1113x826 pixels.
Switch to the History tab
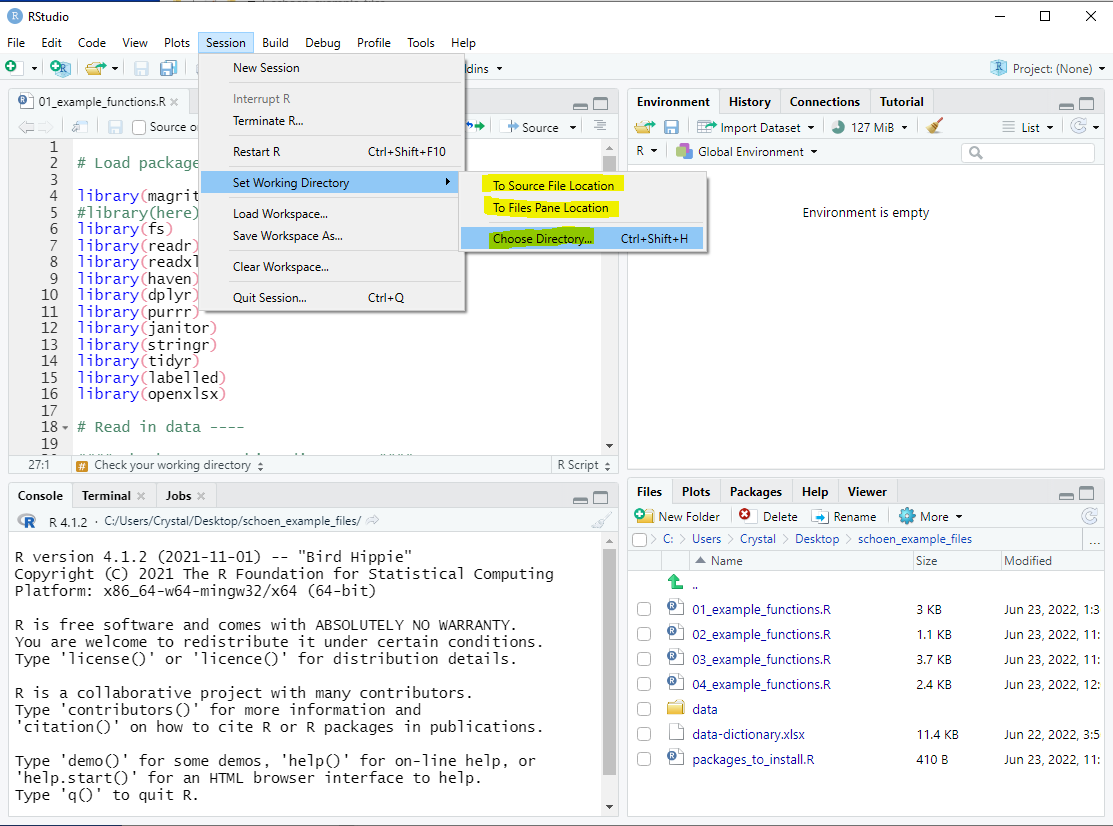click(x=750, y=101)
